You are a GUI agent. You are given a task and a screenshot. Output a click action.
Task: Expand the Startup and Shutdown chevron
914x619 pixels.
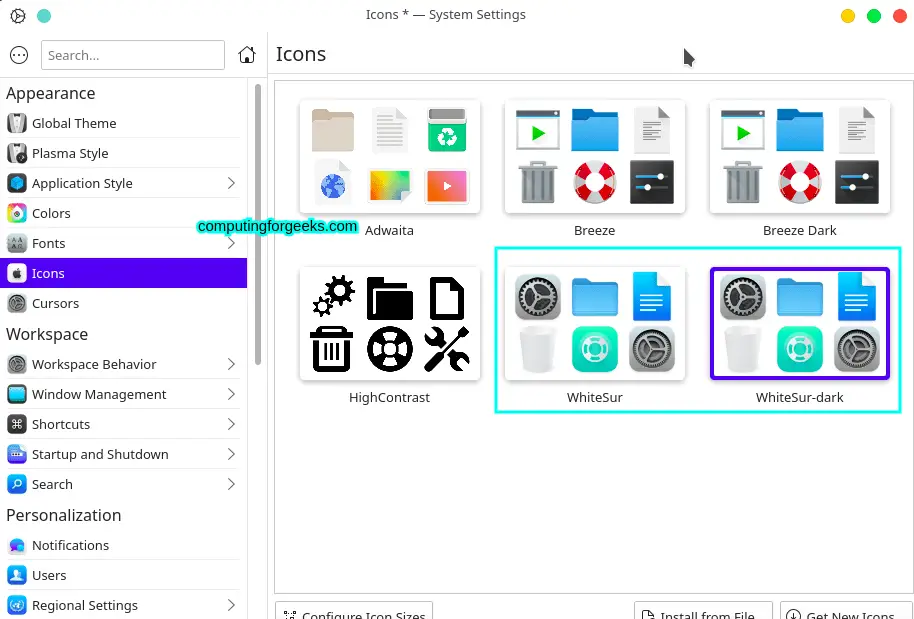pos(231,454)
